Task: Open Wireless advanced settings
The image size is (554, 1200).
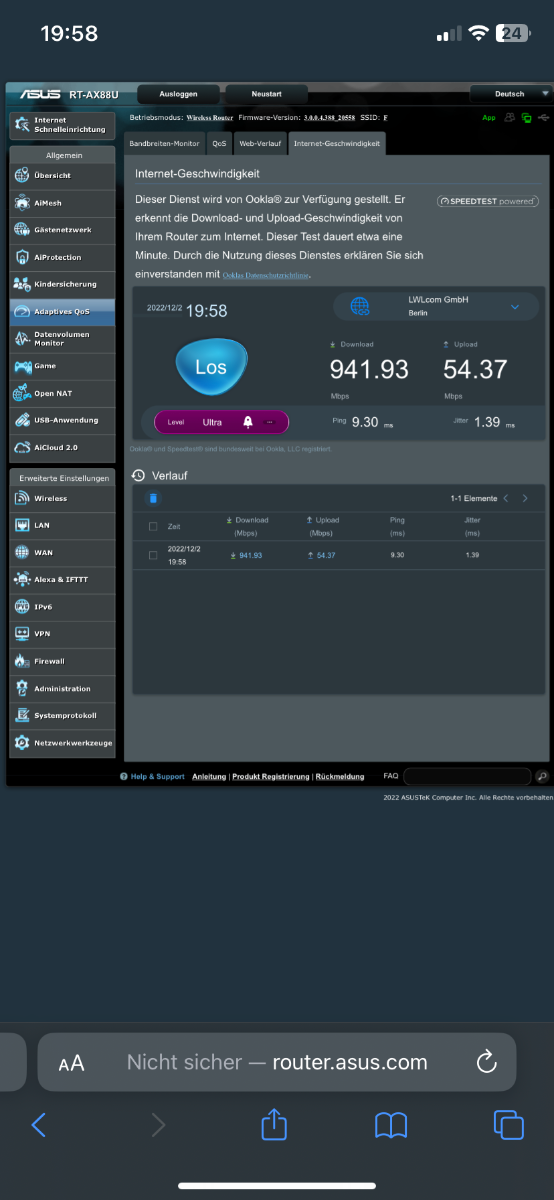Action: click(61, 498)
